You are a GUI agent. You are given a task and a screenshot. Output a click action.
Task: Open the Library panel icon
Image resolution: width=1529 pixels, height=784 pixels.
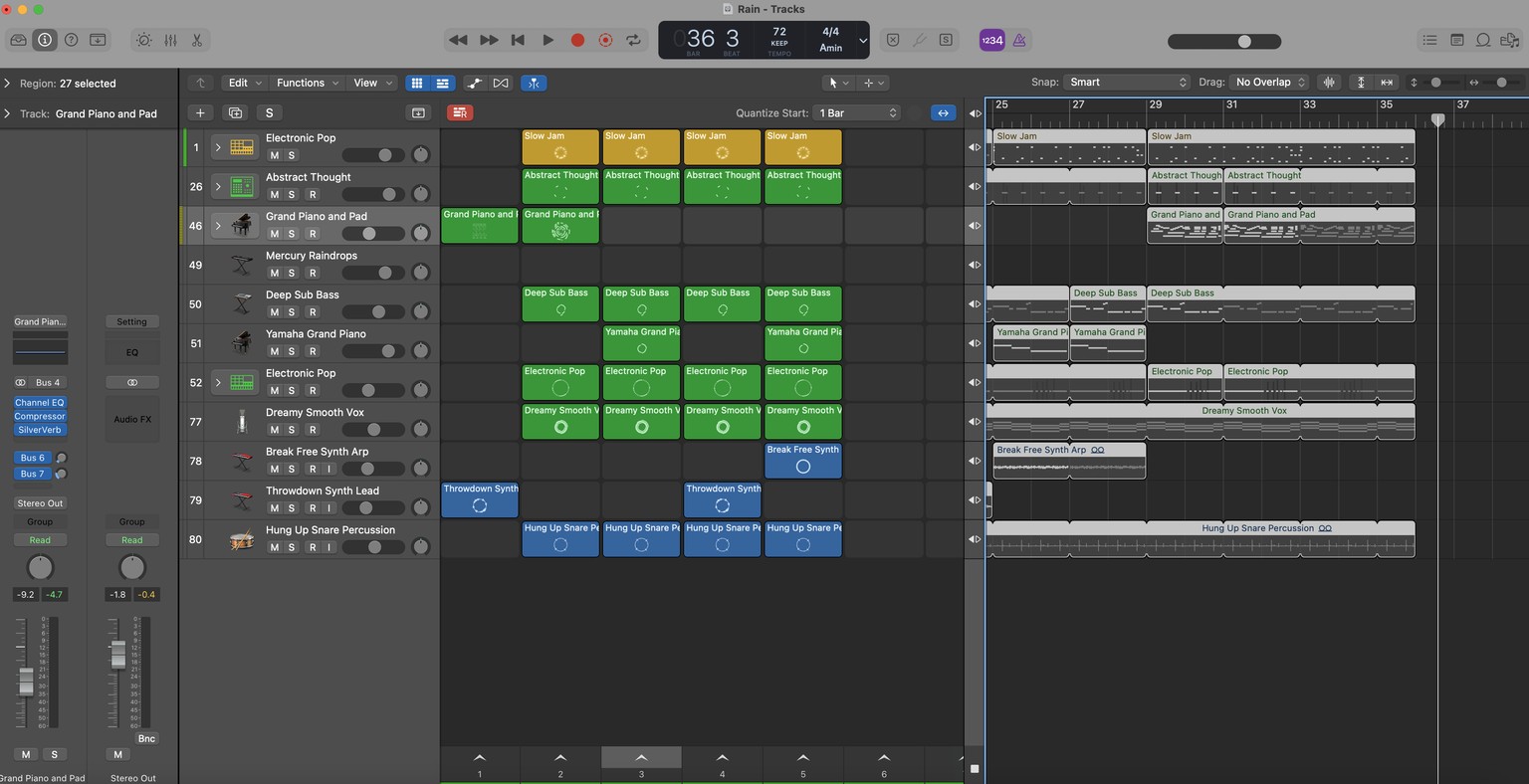pos(18,40)
